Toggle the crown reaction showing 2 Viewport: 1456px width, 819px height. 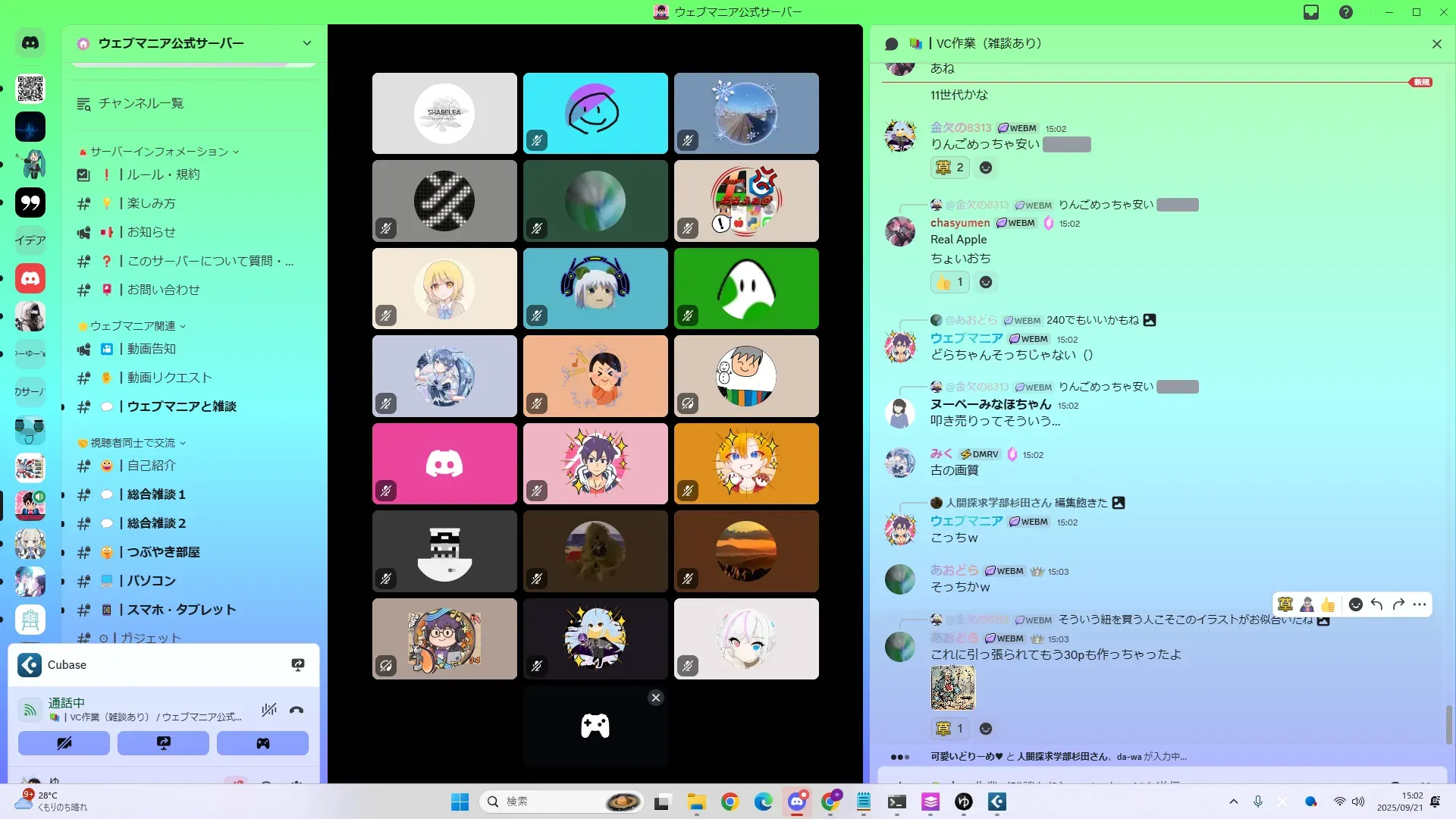point(950,168)
